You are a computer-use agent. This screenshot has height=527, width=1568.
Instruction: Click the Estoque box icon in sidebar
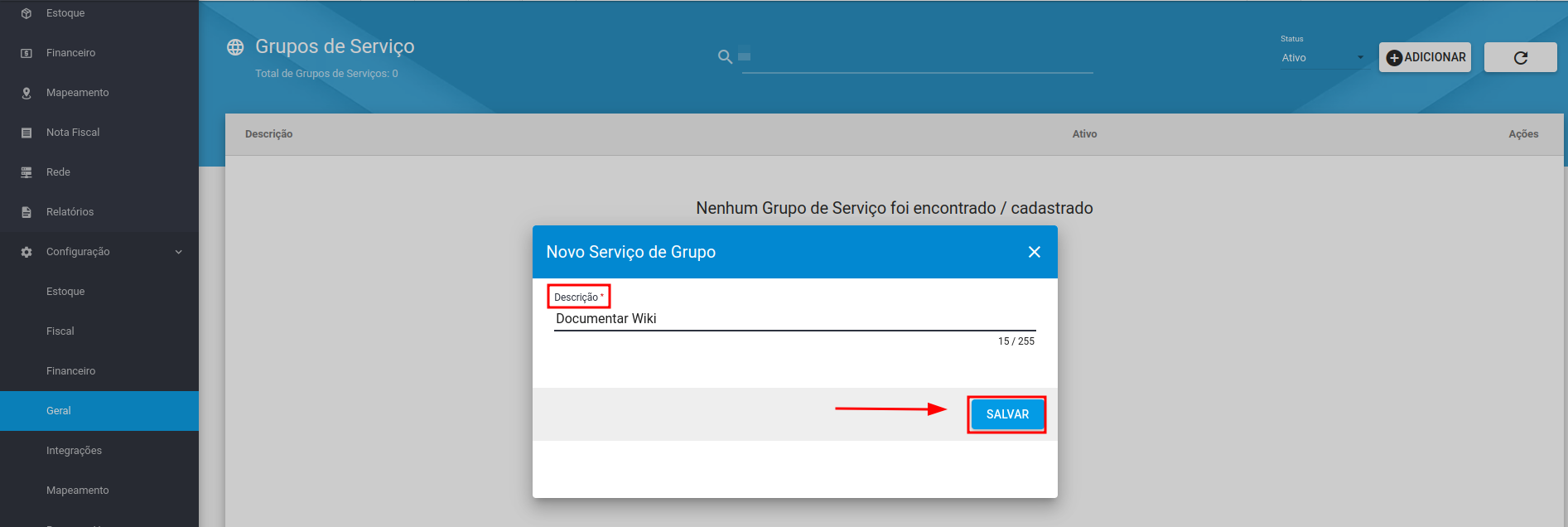coord(27,13)
